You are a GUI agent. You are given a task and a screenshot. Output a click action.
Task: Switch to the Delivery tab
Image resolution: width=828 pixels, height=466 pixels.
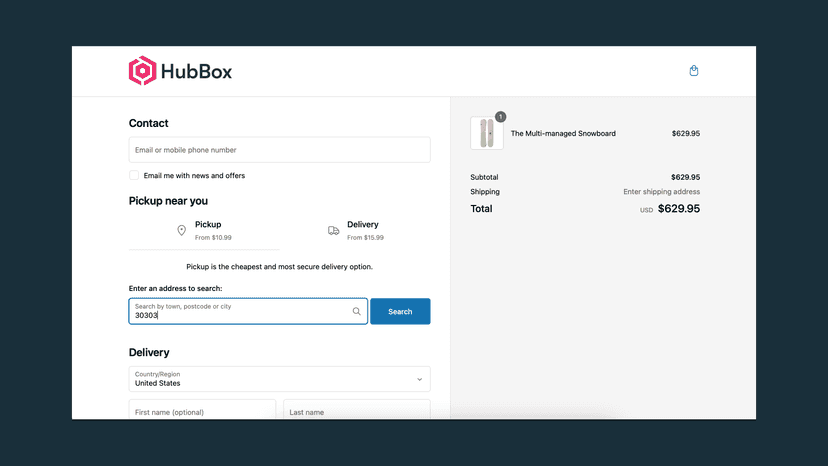coord(355,231)
